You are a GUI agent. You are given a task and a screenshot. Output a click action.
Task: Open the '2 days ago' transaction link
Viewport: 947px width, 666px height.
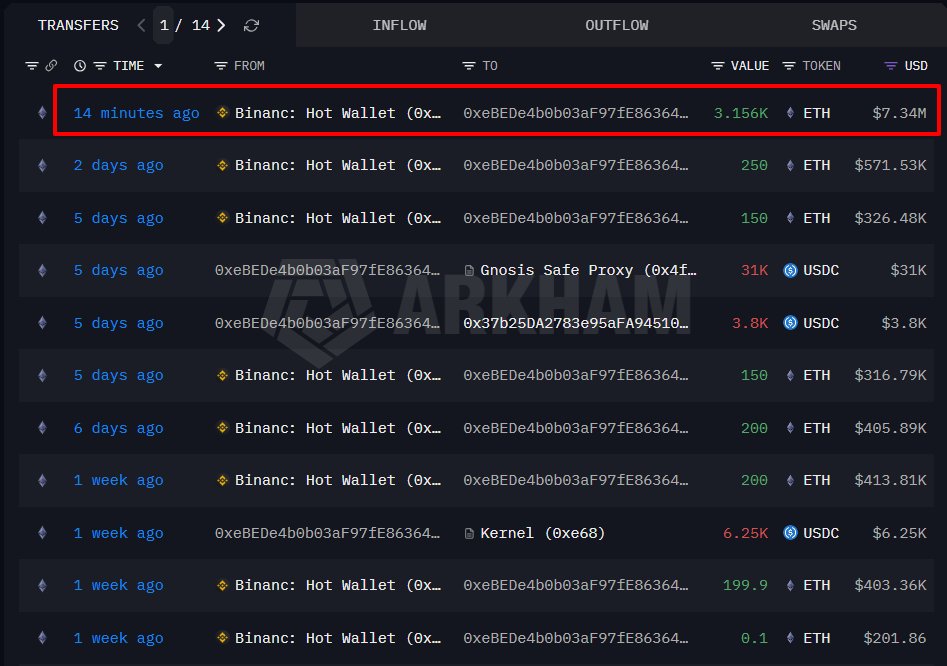click(118, 165)
